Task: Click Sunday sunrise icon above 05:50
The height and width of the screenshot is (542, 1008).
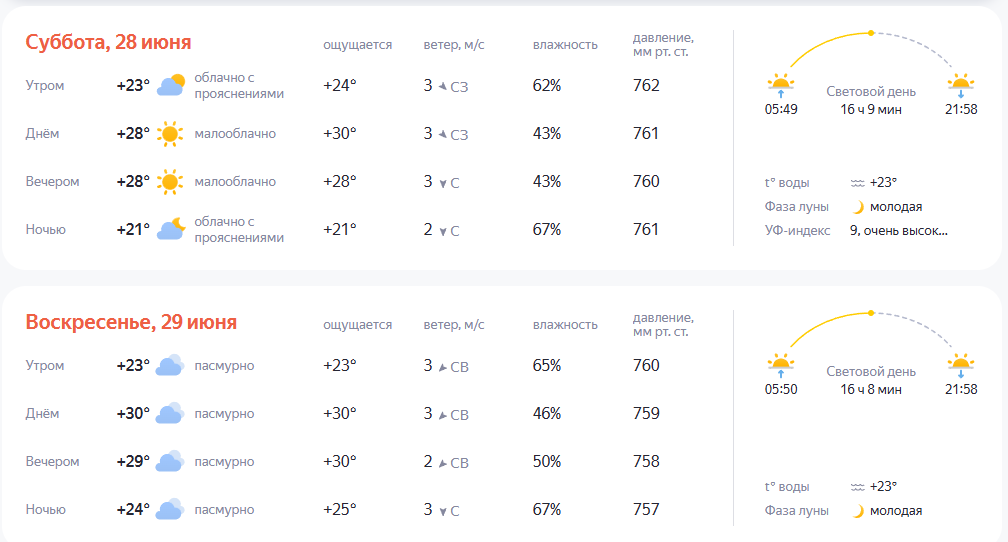Action: [780, 366]
